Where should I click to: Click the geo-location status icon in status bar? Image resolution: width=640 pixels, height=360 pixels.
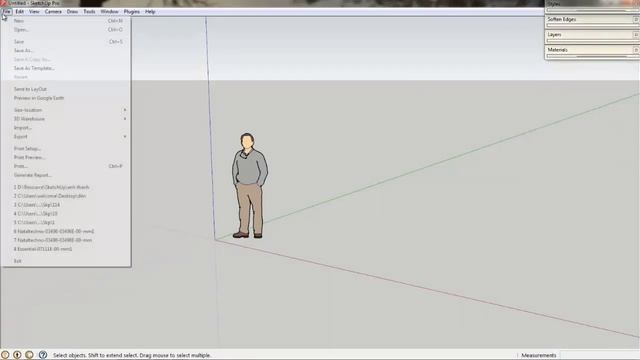[5, 355]
